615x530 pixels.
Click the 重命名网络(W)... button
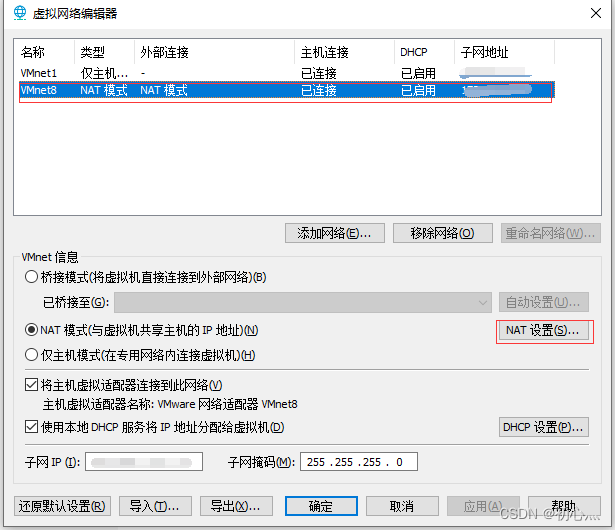coord(551,233)
